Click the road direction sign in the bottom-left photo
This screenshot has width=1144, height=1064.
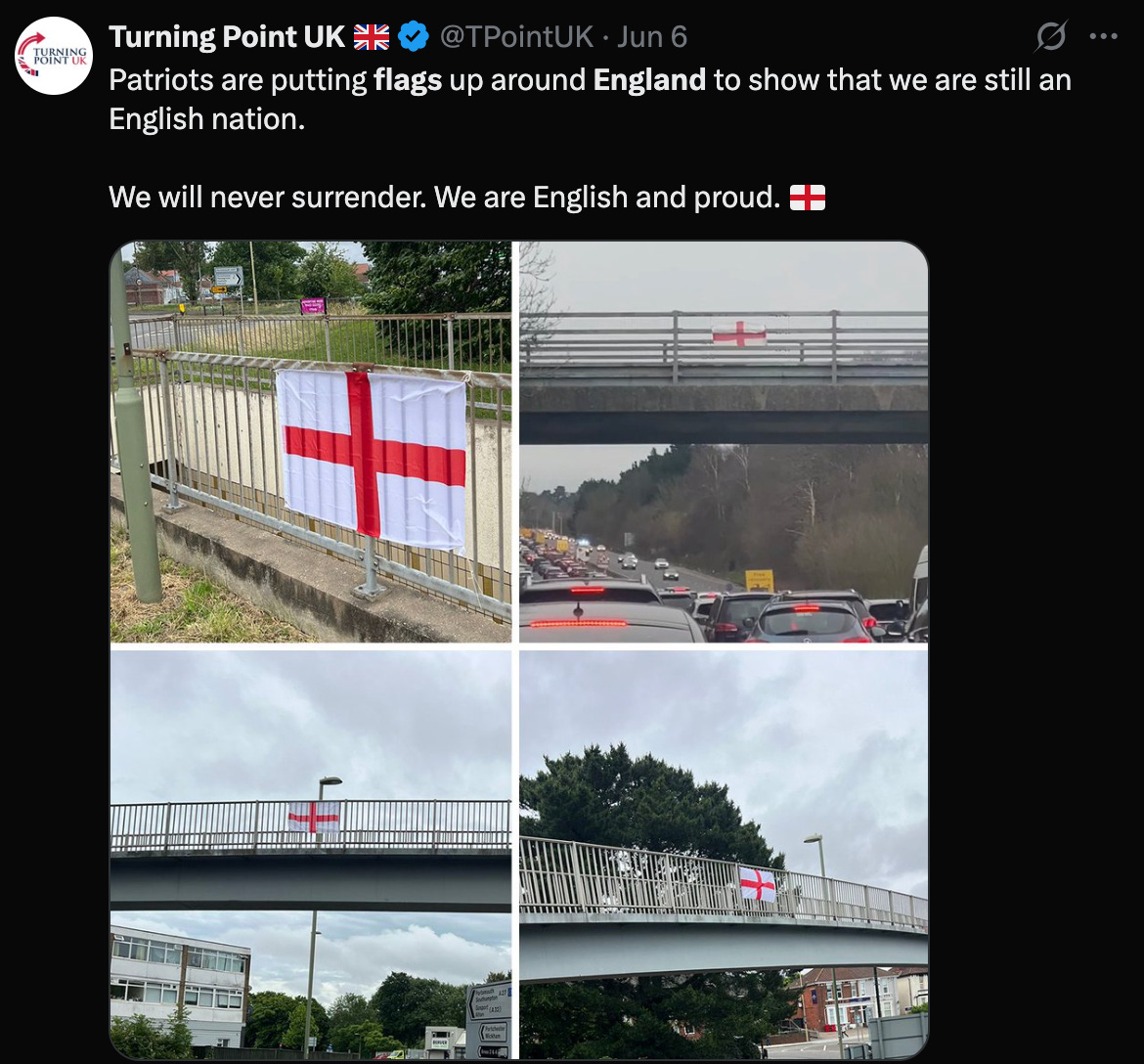pyautogui.click(x=490, y=1020)
